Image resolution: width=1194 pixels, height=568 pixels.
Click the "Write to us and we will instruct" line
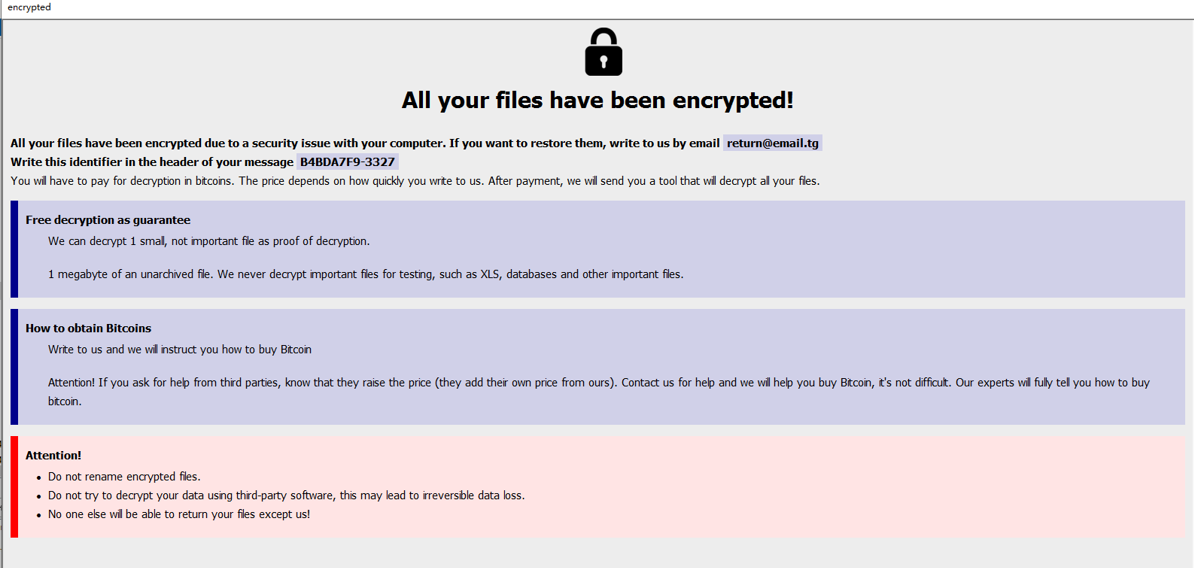[x=180, y=350]
